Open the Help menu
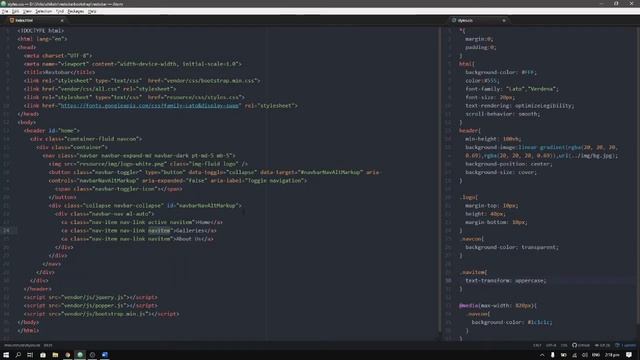640x360 pixels. coord(92,11)
